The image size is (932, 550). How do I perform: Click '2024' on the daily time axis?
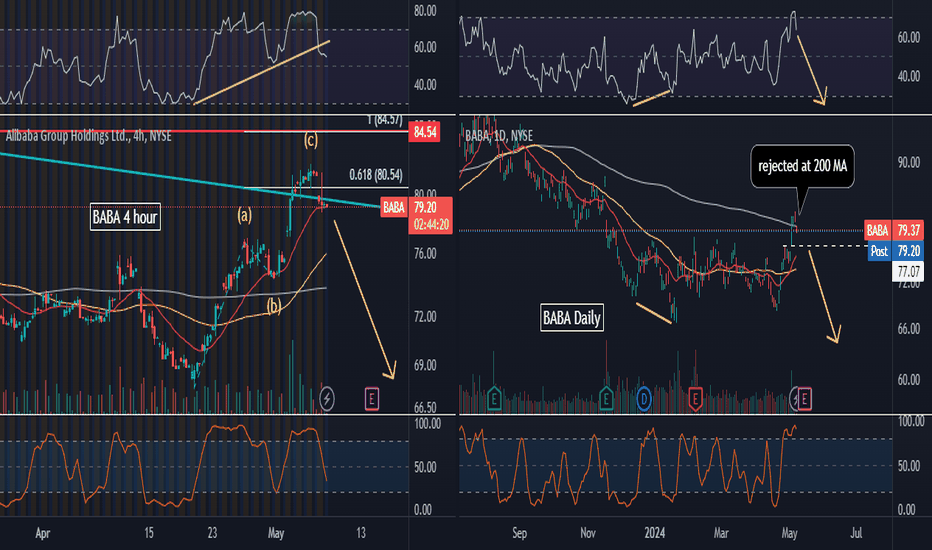pos(654,533)
